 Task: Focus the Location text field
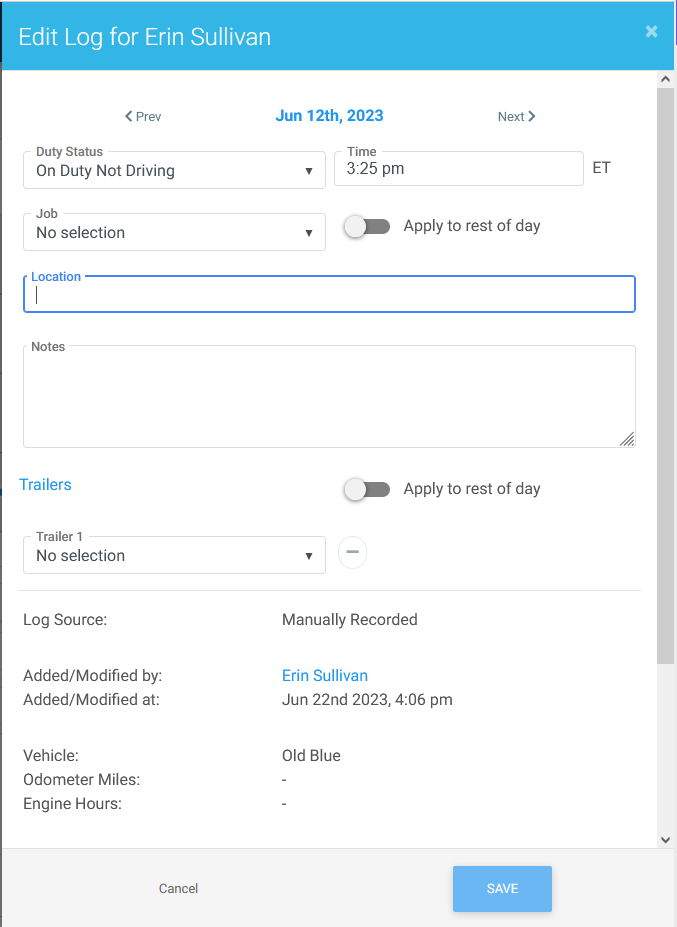coord(329,295)
